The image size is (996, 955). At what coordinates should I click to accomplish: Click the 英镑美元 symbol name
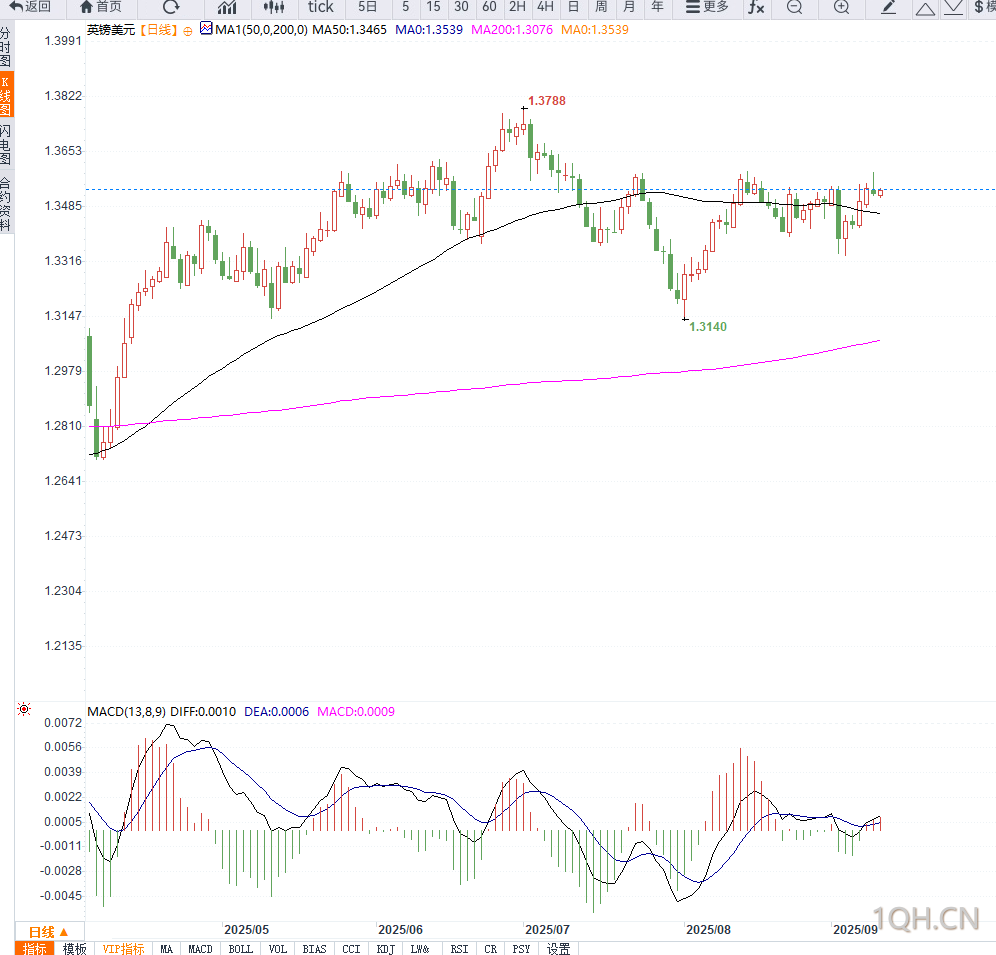[x=111, y=30]
